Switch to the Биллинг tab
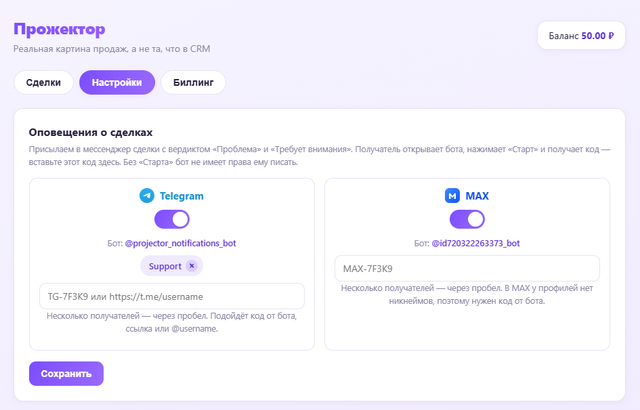640x410 pixels. point(193,82)
